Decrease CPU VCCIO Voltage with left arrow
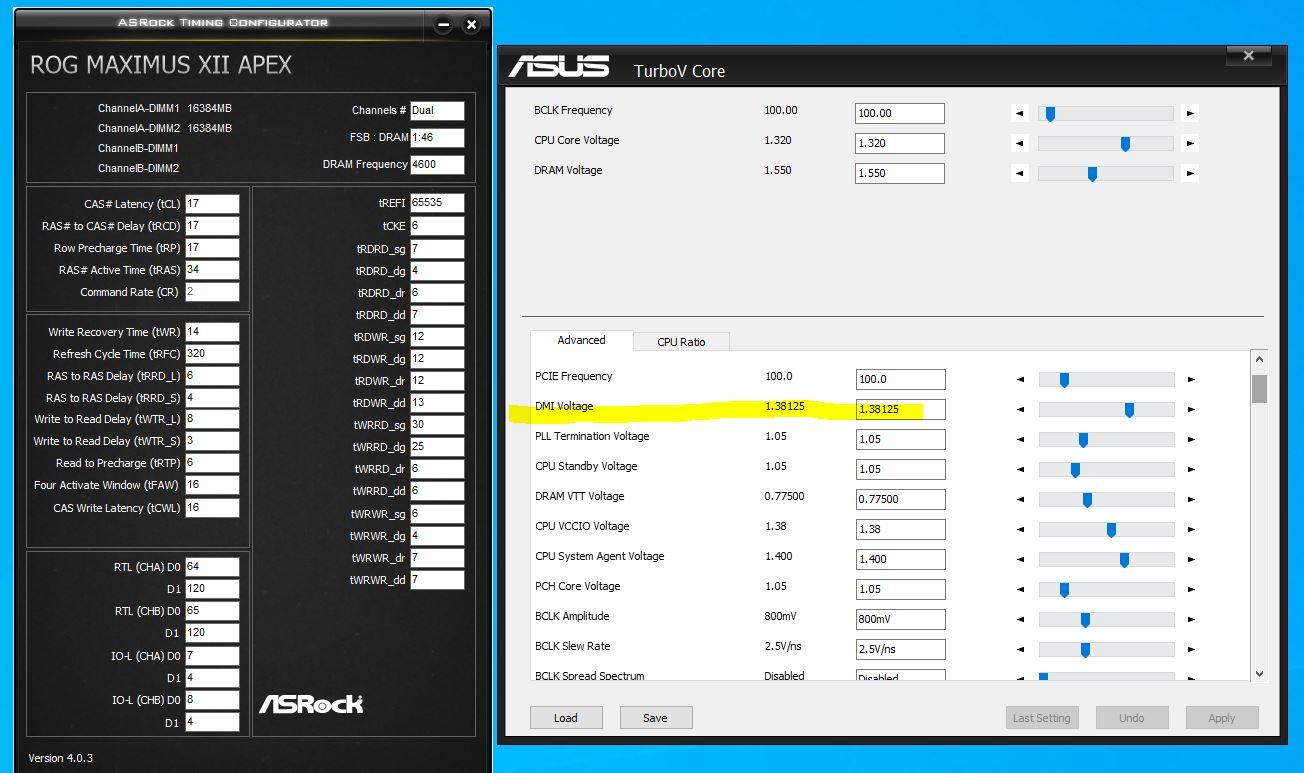 [x=1020, y=529]
